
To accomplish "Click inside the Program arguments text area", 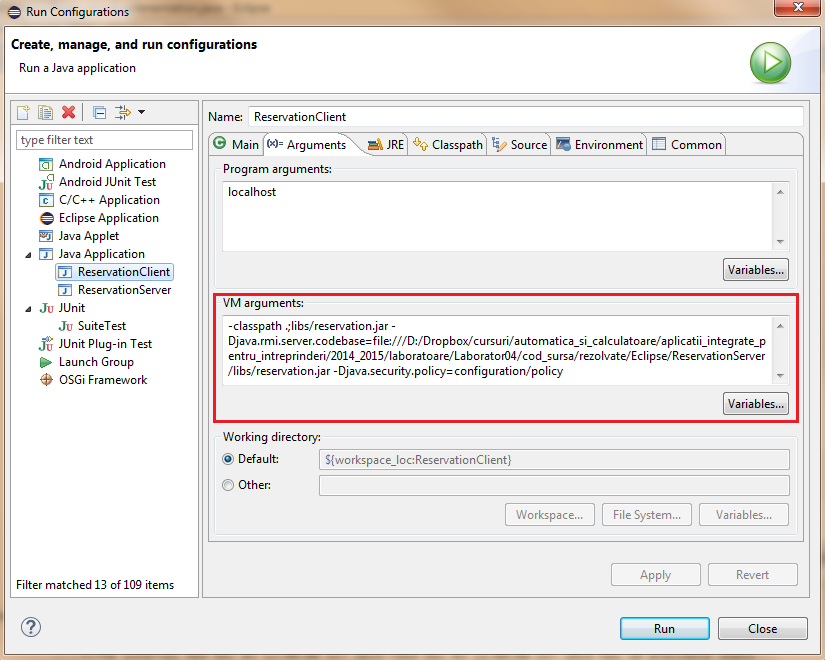I will pos(497,217).
